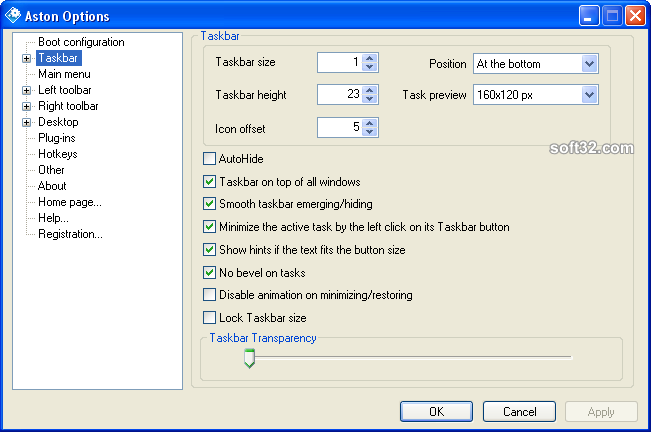651x432 pixels.
Task: Open the Hotkeys settings page
Action: click(x=58, y=154)
